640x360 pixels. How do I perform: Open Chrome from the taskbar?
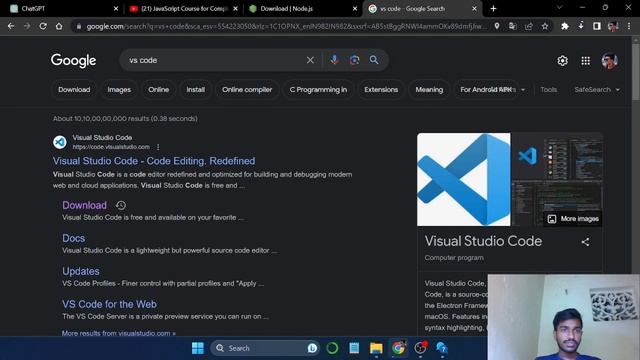pyautogui.click(x=398, y=348)
